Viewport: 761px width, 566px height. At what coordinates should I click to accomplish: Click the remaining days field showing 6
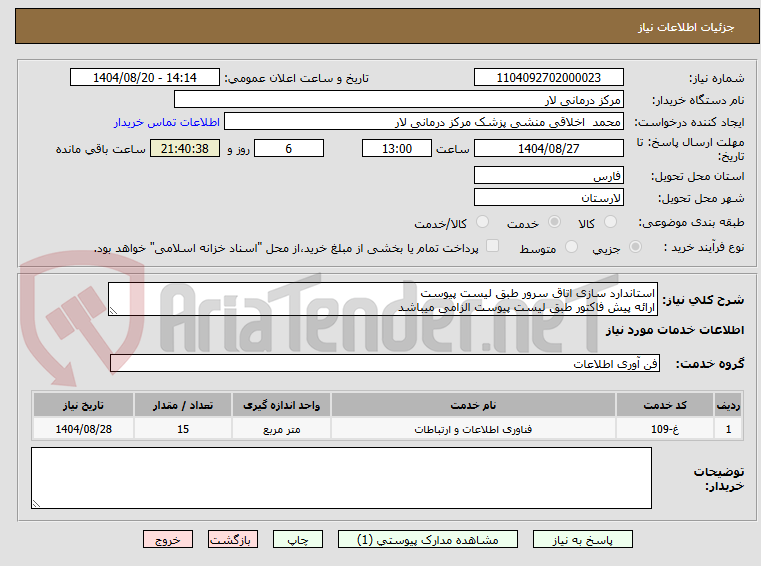click(289, 149)
